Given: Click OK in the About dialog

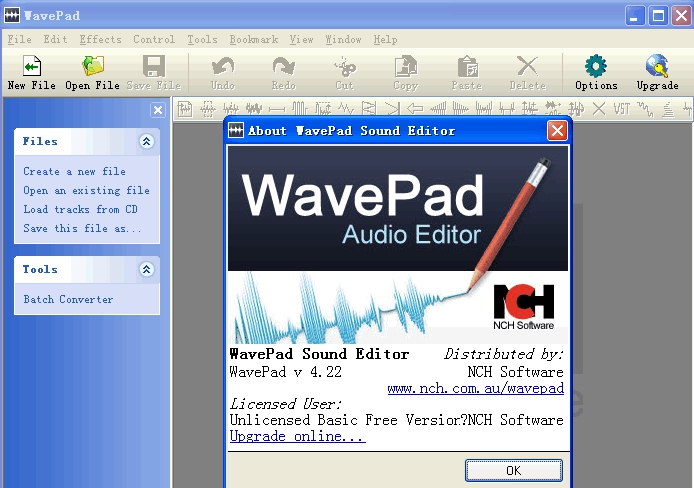Looking at the screenshot, I should [513, 470].
